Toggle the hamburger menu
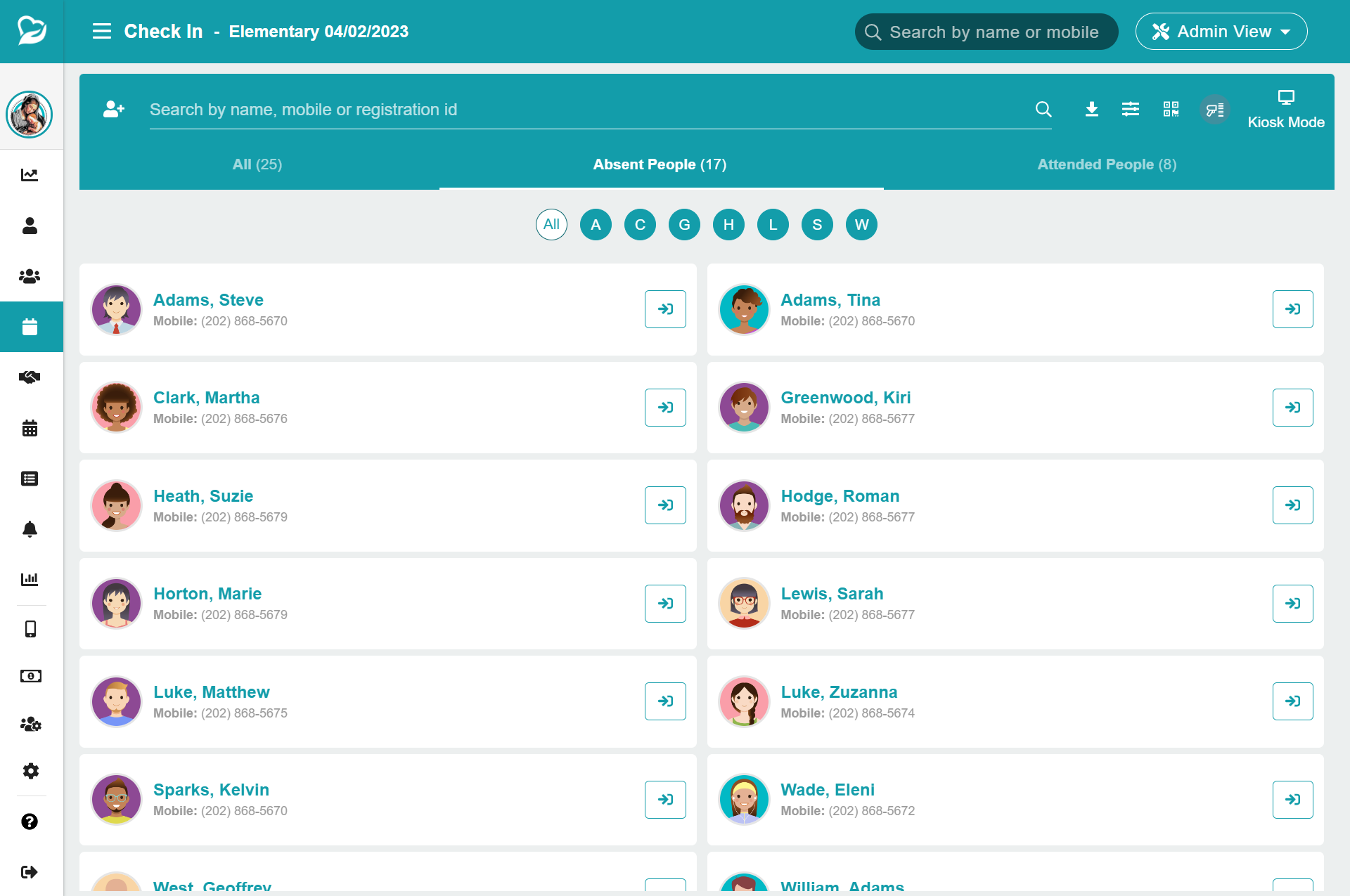Screen dimensions: 1350x896 pyautogui.click(x=102, y=32)
